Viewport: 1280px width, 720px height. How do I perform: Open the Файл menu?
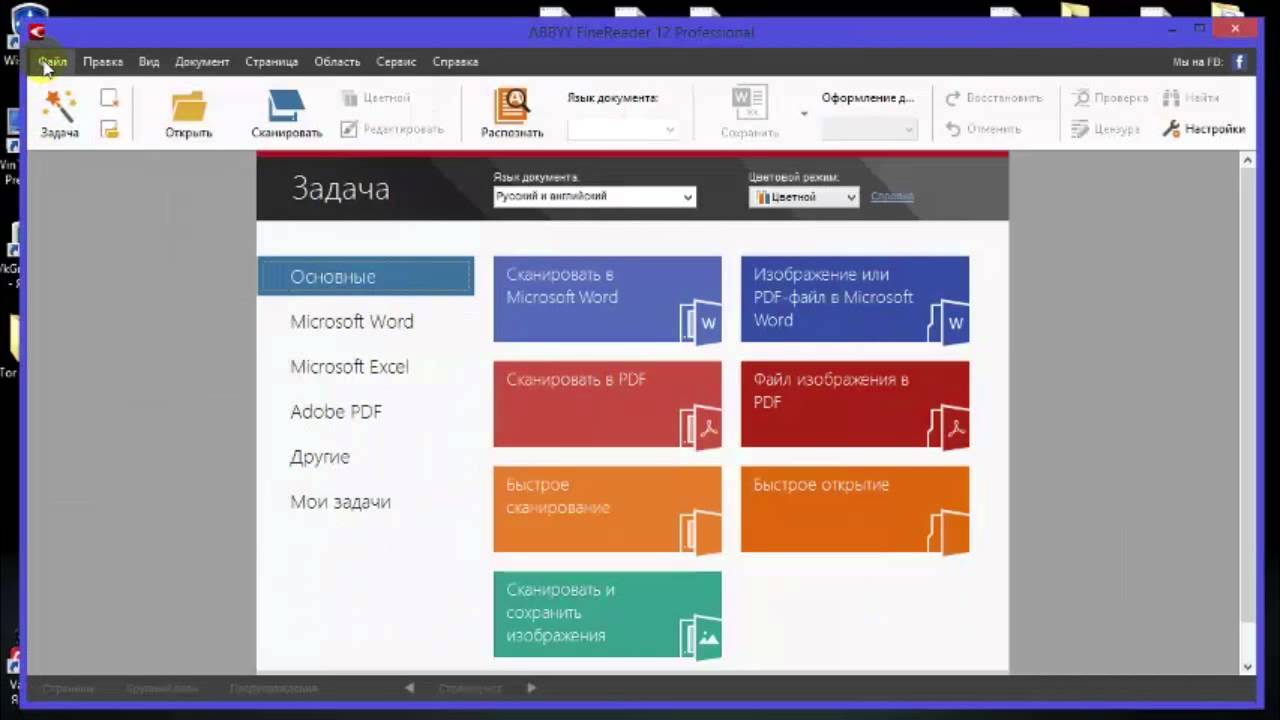(x=53, y=62)
